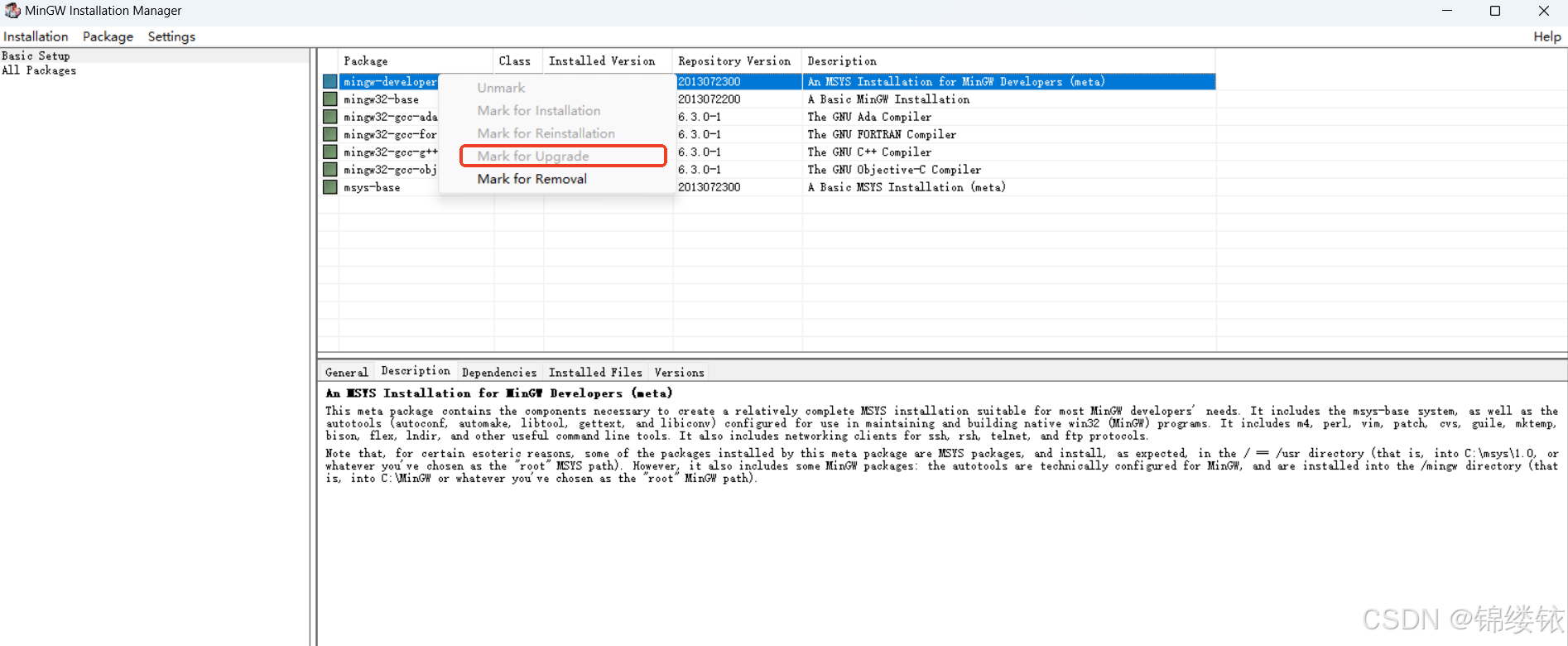1568x646 pixels.
Task: Sort by the Installed Version column header
Action: point(608,60)
